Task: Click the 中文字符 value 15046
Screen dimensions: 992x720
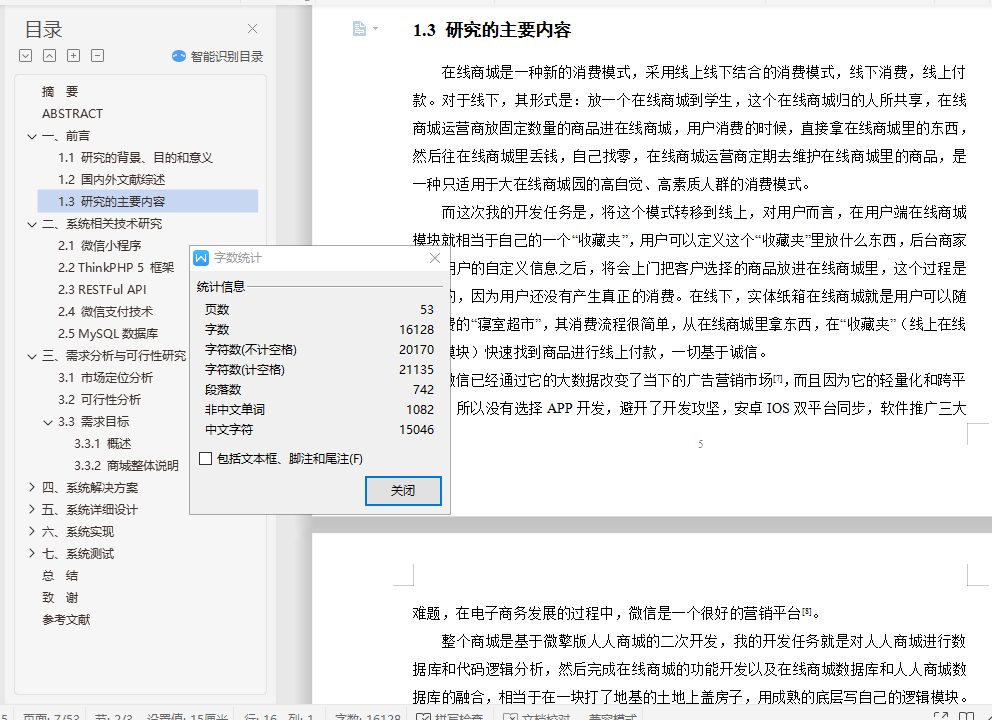Action: 416,430
